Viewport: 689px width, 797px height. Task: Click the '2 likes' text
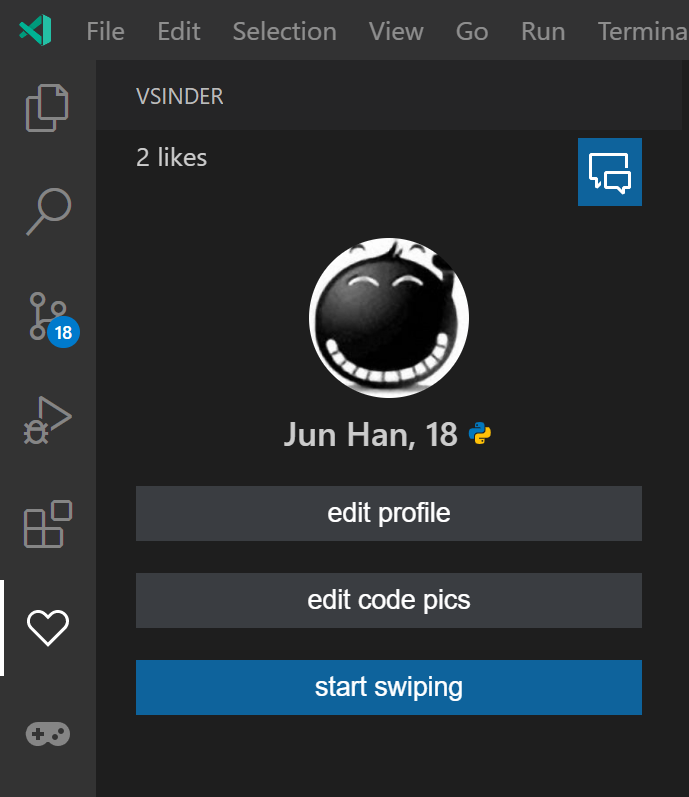click(x=171, y=158)
